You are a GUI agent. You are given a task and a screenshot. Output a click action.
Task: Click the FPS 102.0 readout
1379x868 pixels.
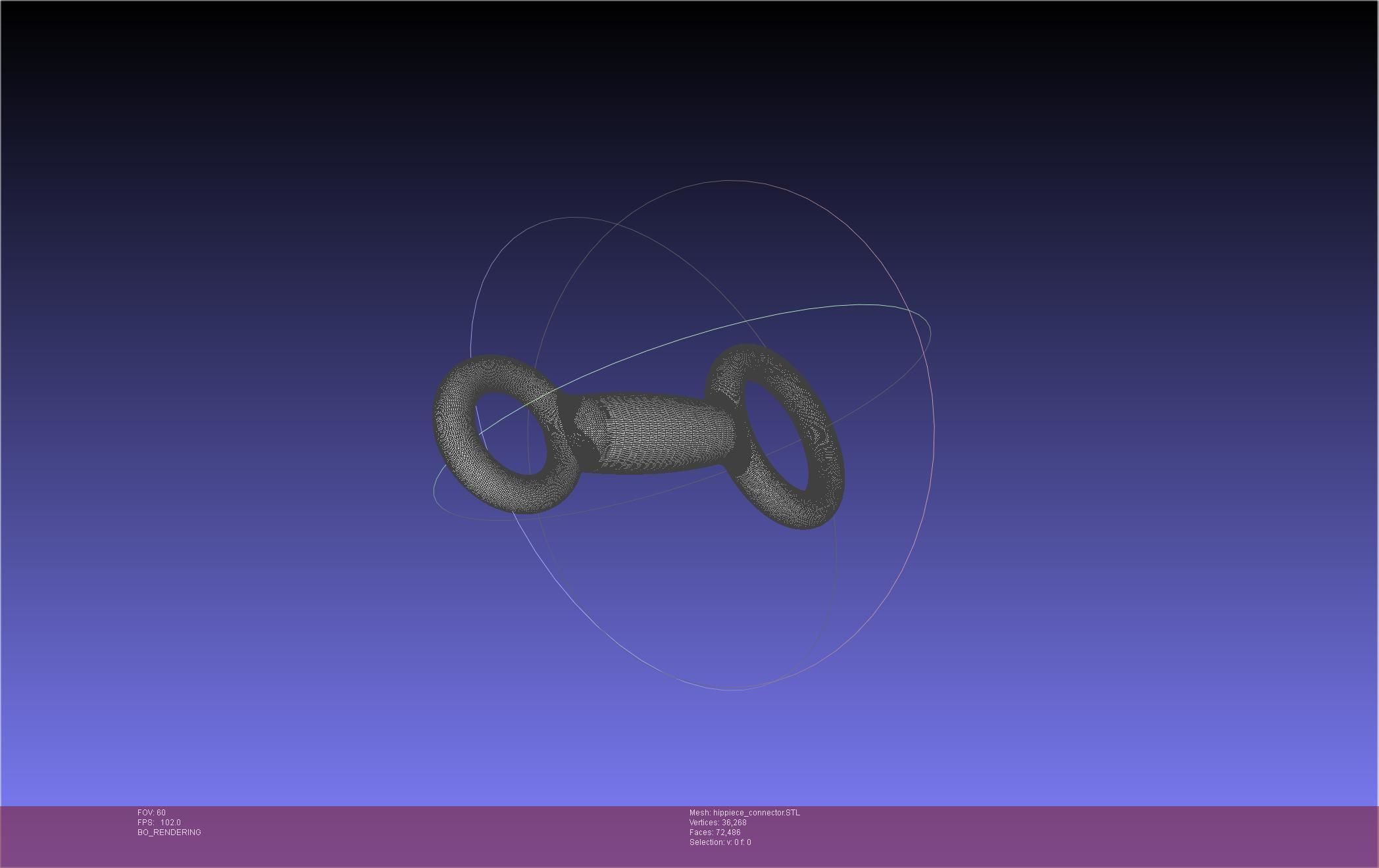159,823
